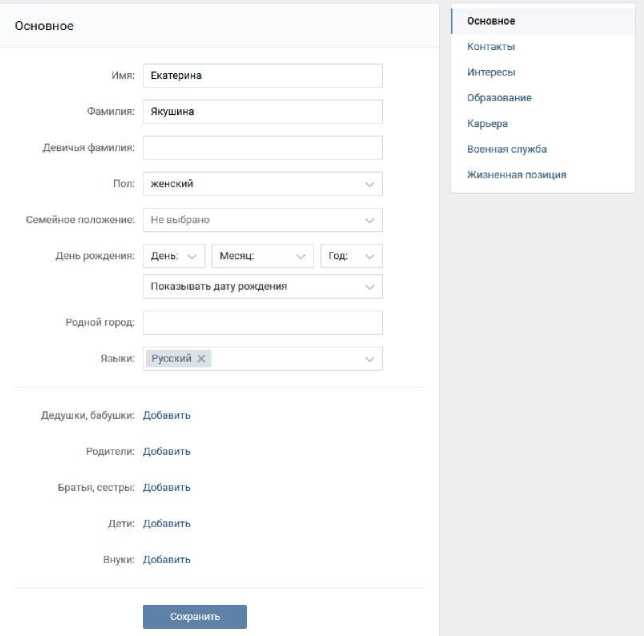Click the Имя input field
This screenshot has width=644, height=636.
(x=262, y=76)
